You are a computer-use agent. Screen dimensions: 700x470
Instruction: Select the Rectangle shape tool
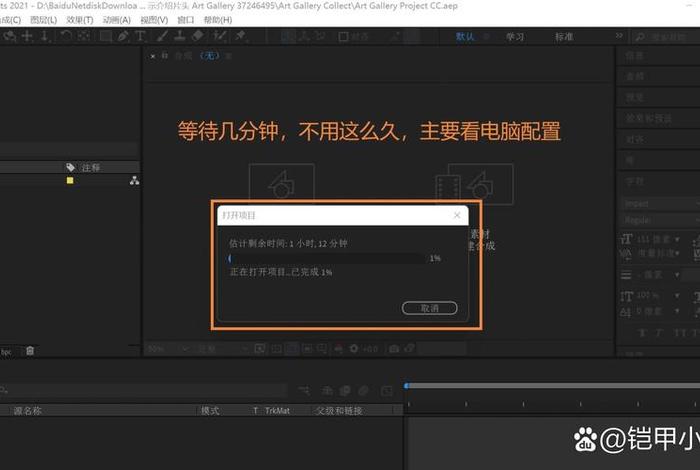106,36
